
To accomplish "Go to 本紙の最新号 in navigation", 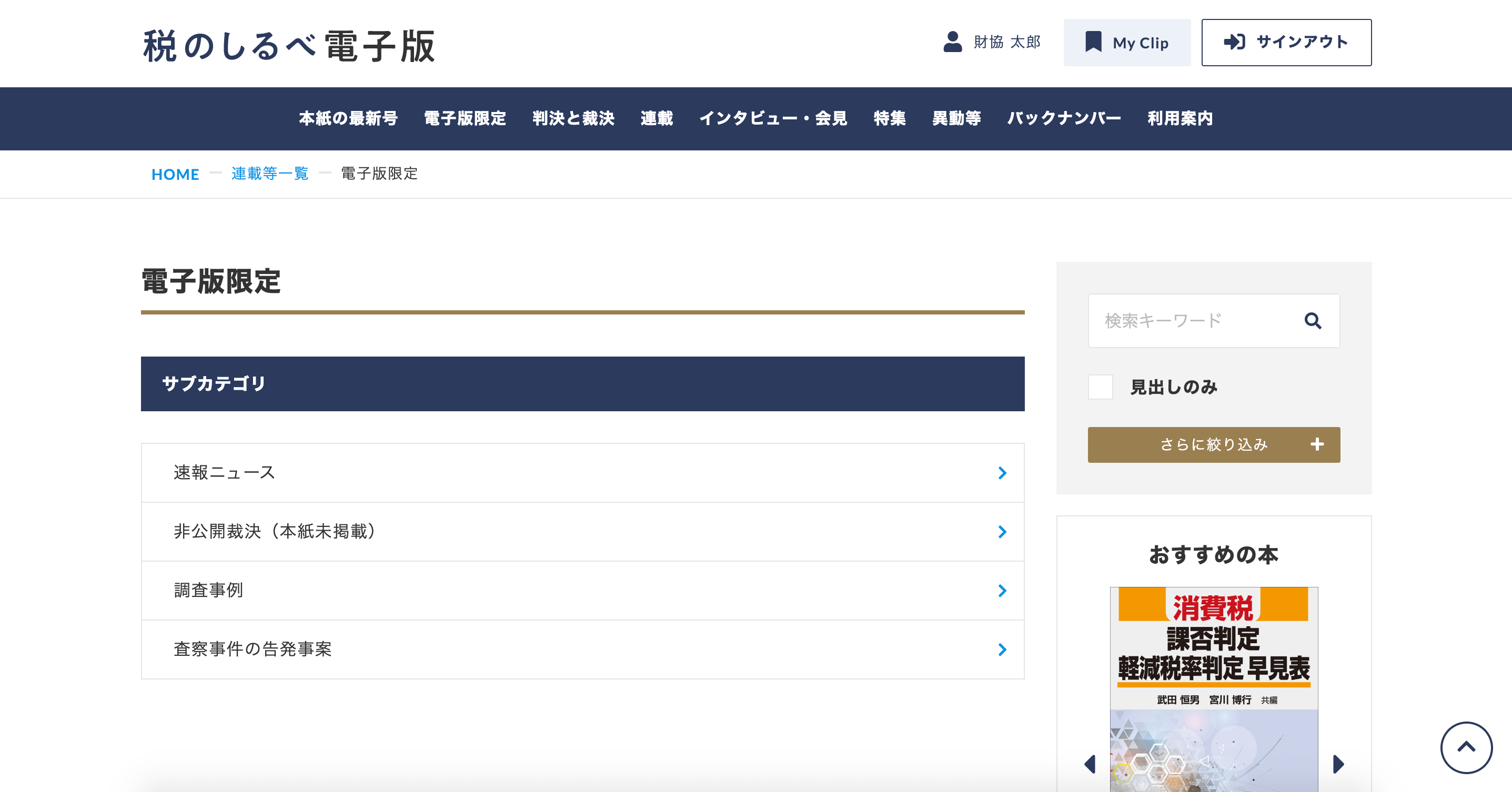I will [x=348, y=118].
